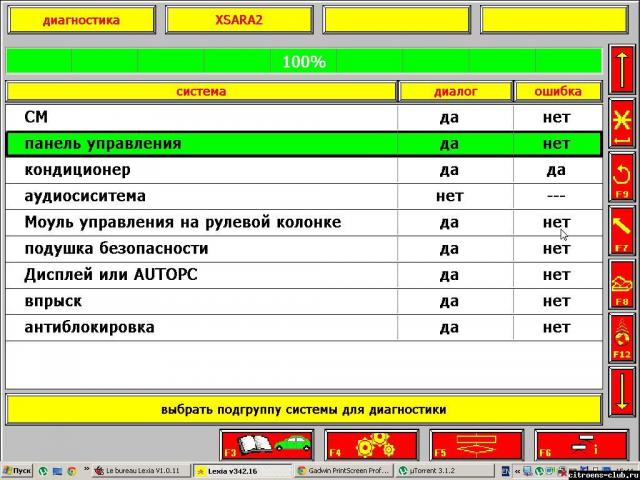
Task: Select the Дисплей или AUTOPC row
Action: (304, 275)
